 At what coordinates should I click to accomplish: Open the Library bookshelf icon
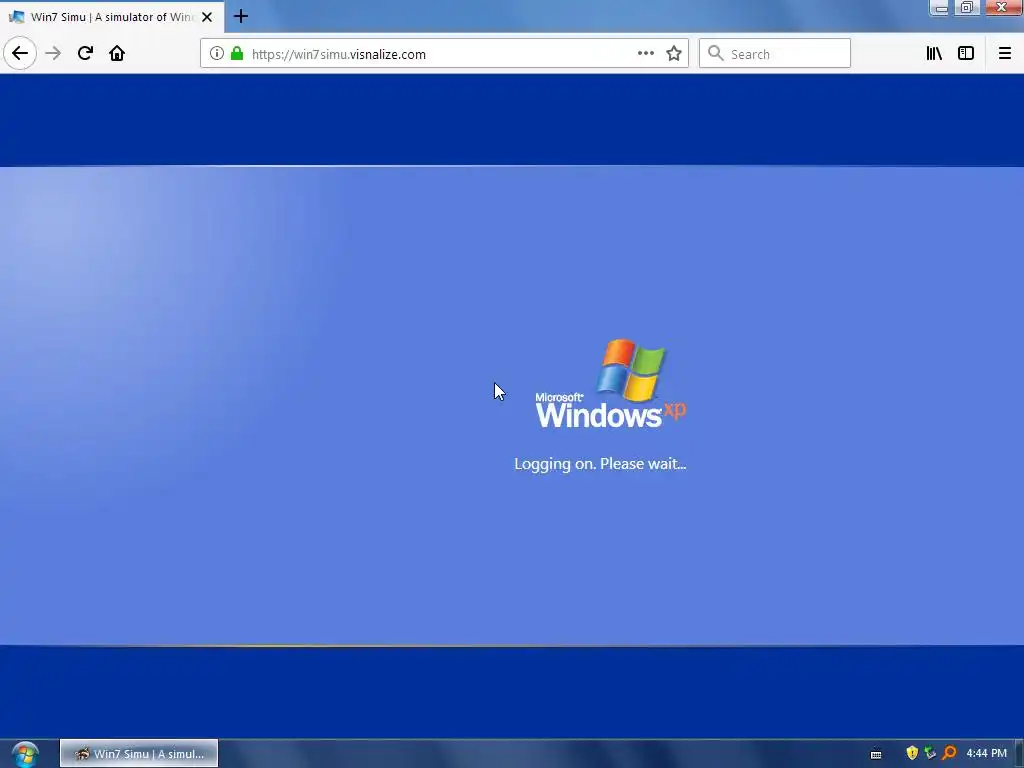[x=934, y=54]
